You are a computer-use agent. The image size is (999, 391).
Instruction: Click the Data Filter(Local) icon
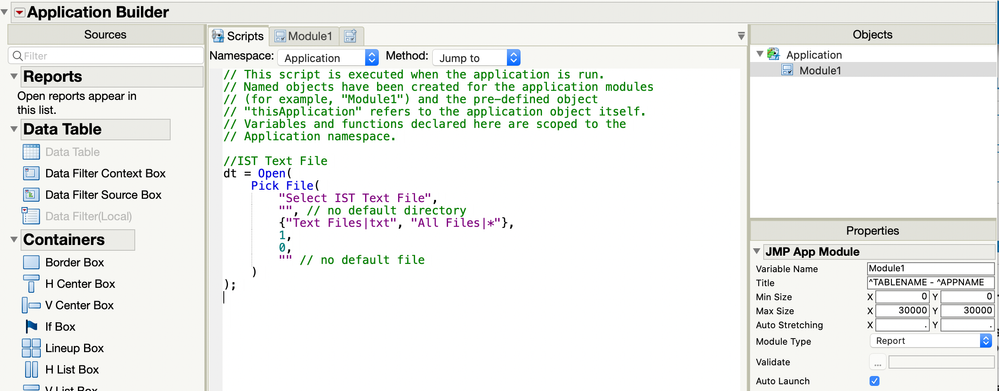point(31,216)
